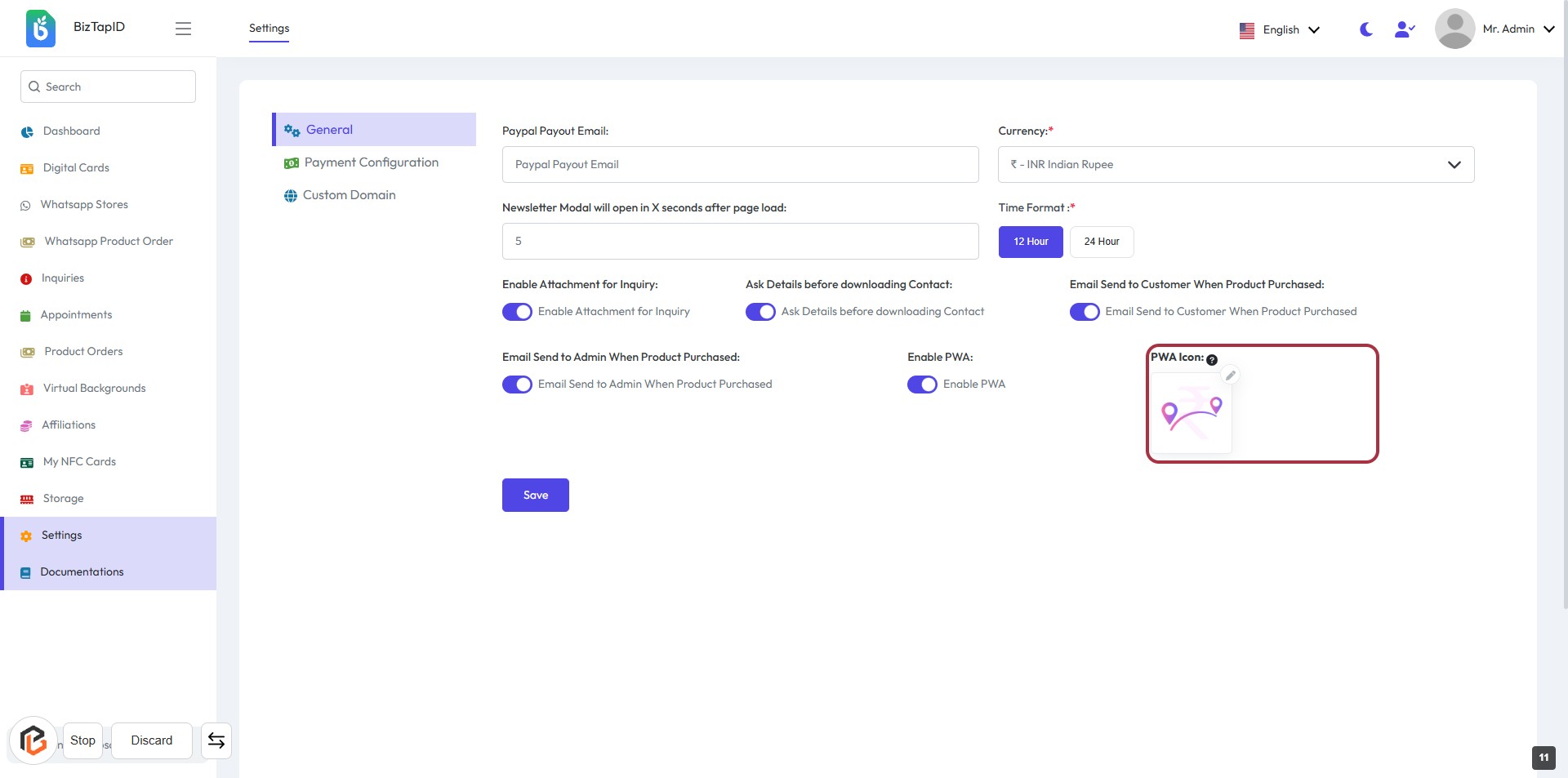Click the pencil icon to edit PWA icon
1568x778 pixels.
[x=1230, y=376]
